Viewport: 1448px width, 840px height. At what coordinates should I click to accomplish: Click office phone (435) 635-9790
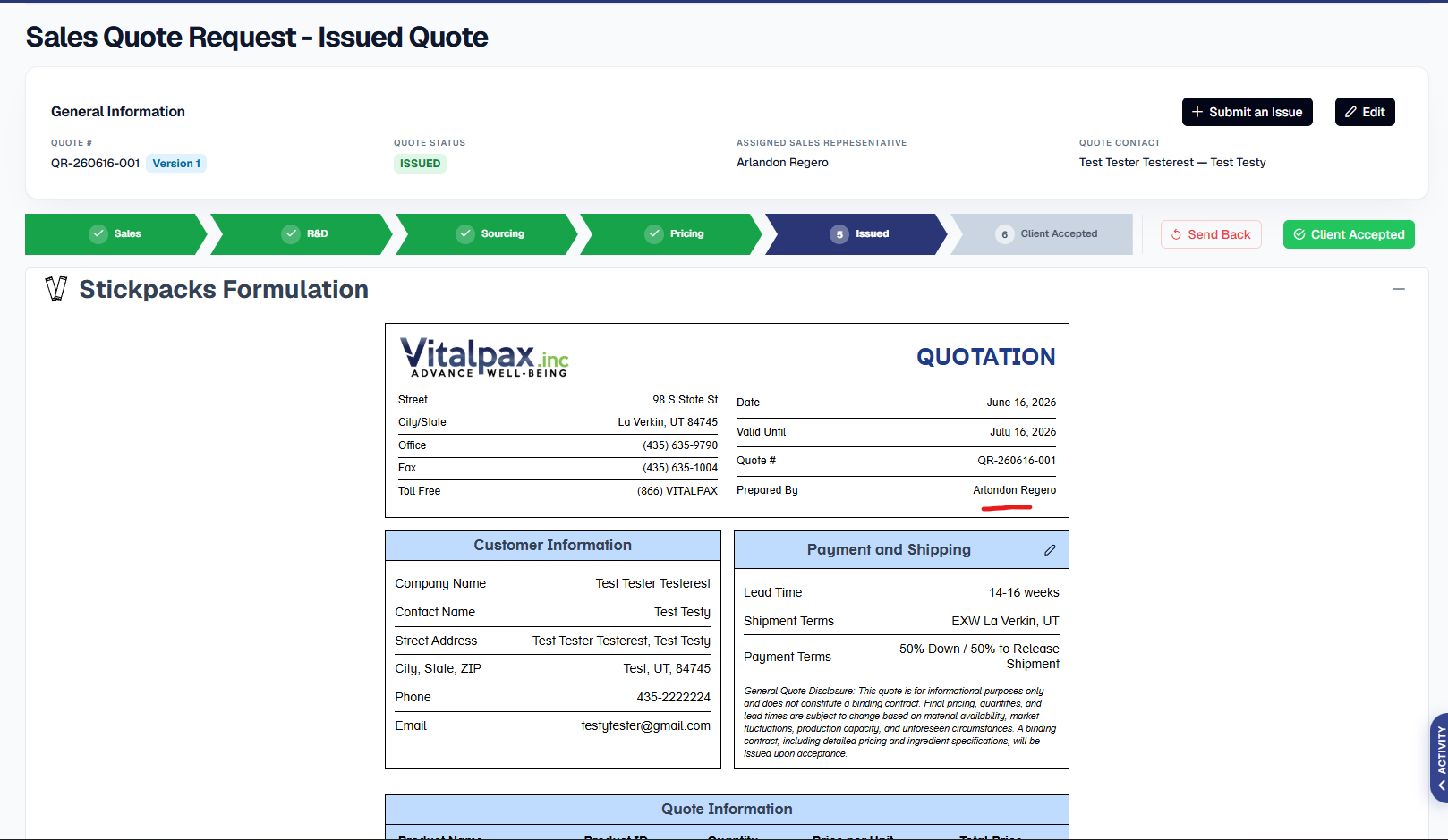(680, 445)
